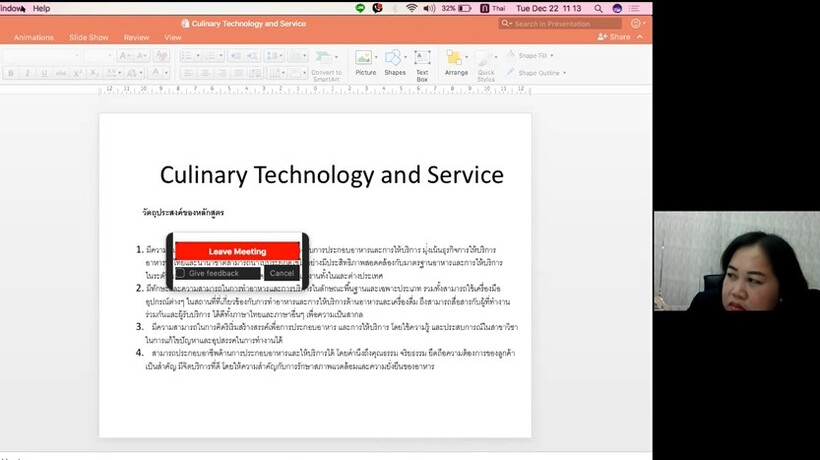Click the Search in Presentation field
The height and width of the screenshot is (460, 820).
566,23
